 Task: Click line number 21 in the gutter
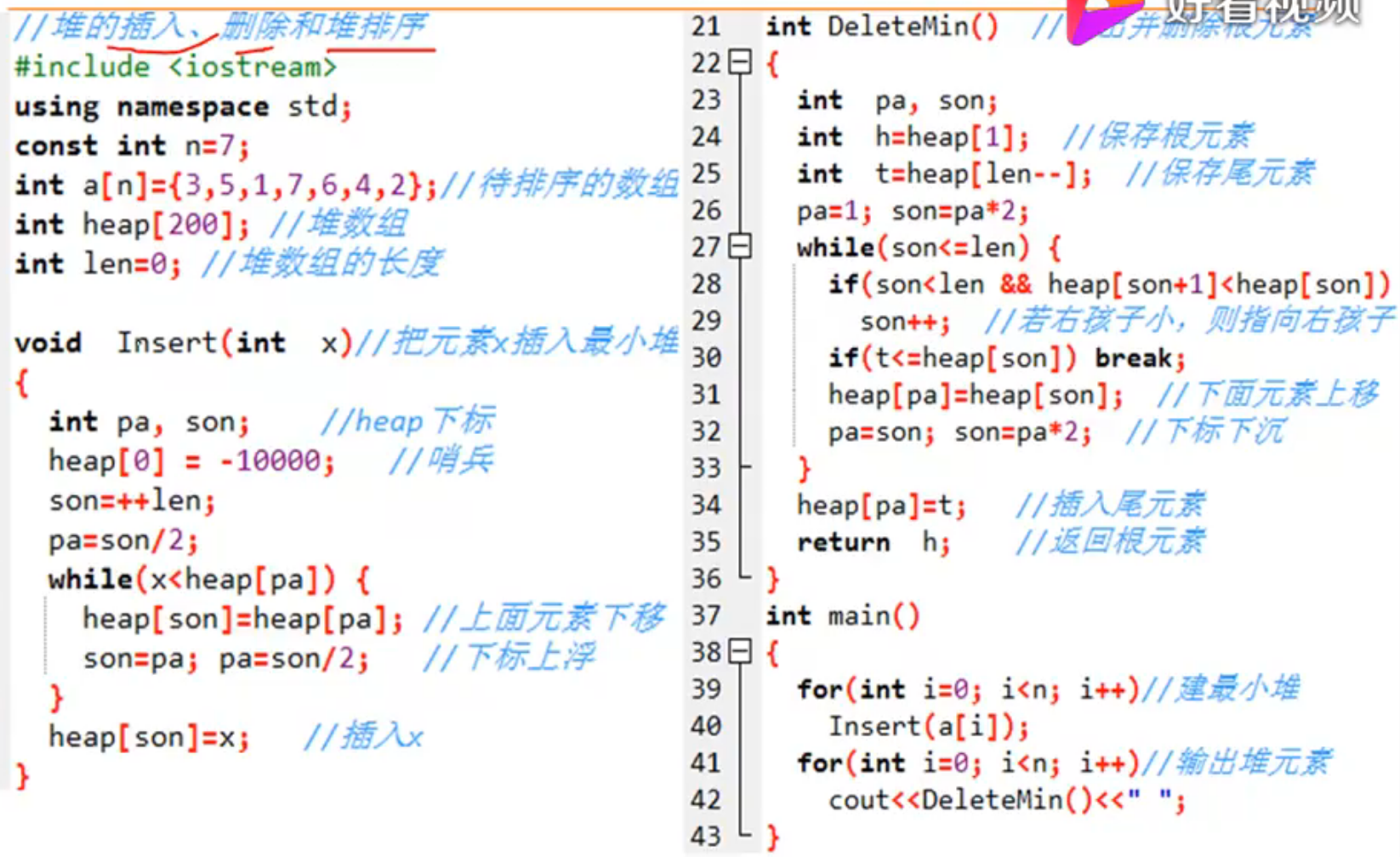point(706,26)
